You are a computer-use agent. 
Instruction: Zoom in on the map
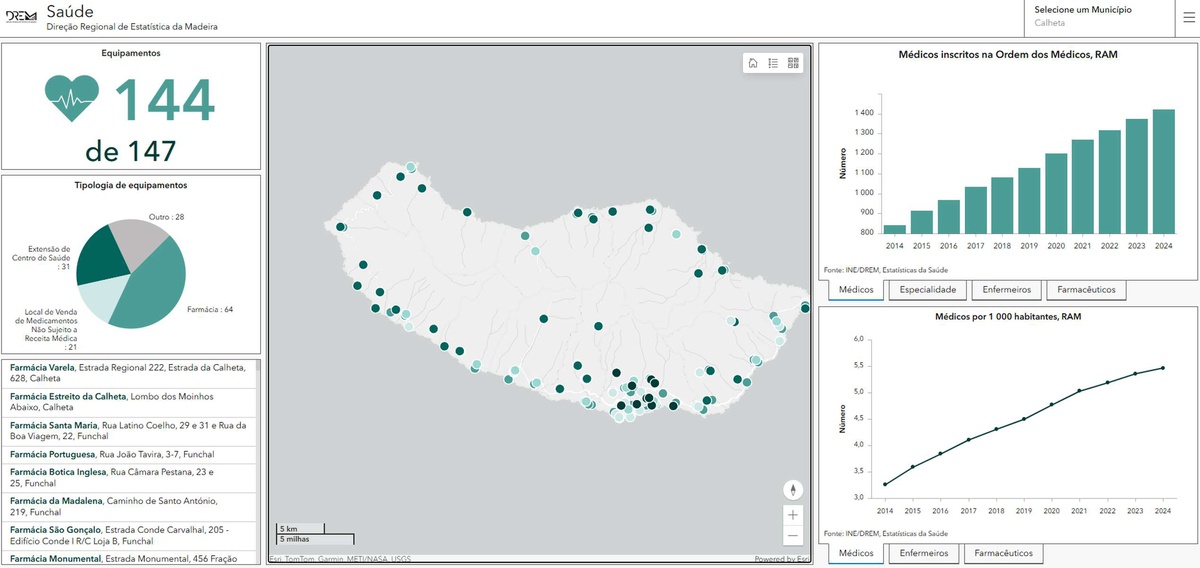(x=793, y=515)
